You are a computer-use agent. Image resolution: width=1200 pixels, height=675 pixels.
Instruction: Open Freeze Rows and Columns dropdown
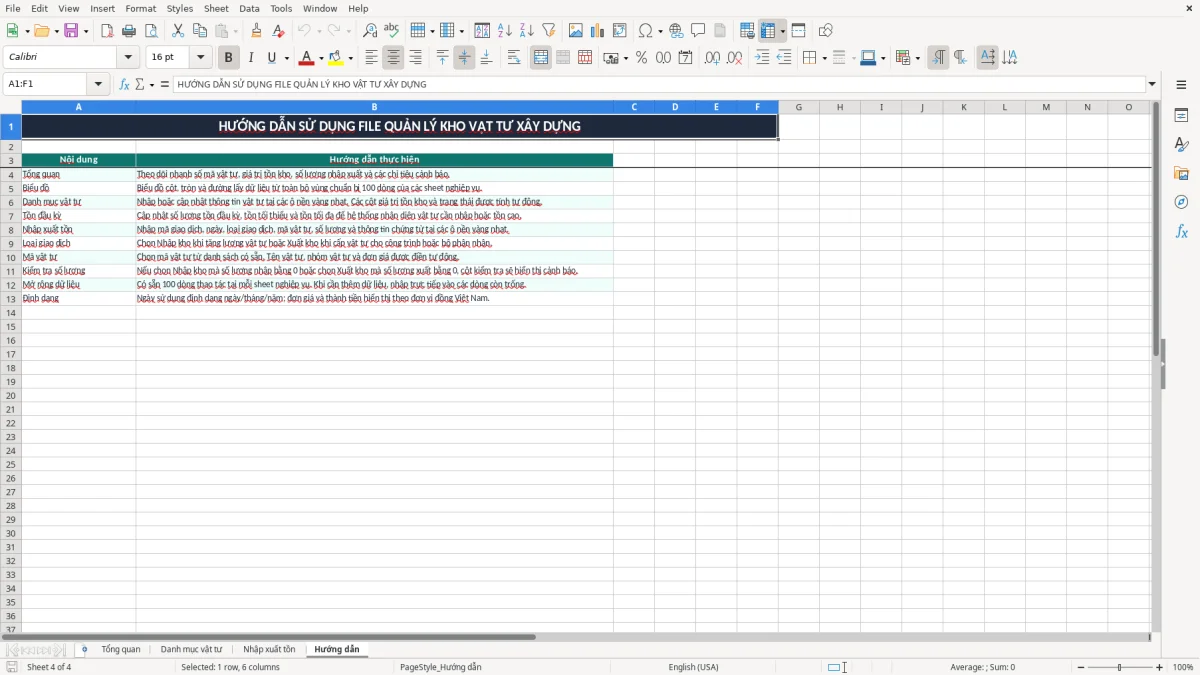(x=782, y=31)
